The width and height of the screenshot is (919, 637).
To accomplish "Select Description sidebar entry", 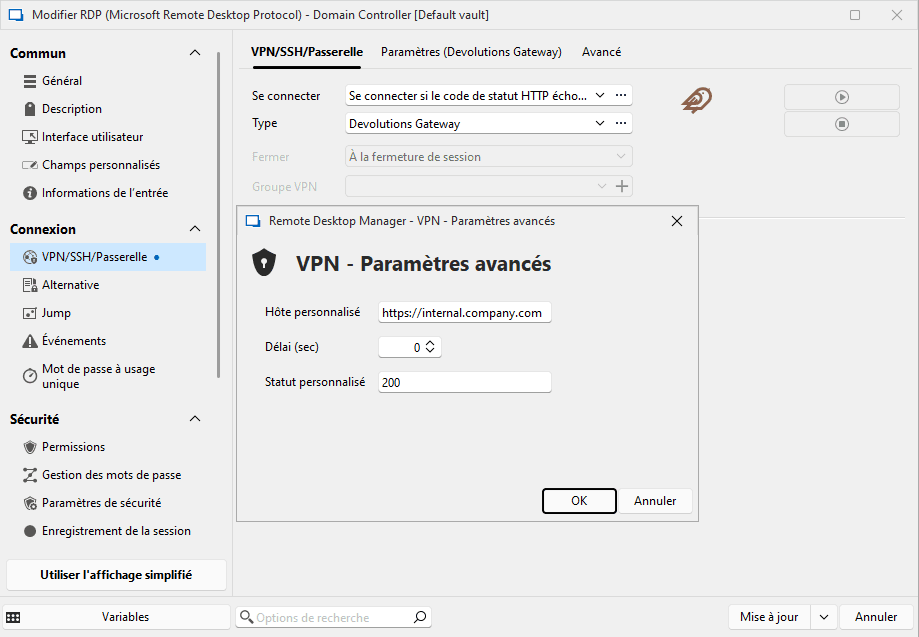I will (x=71, y=109).
